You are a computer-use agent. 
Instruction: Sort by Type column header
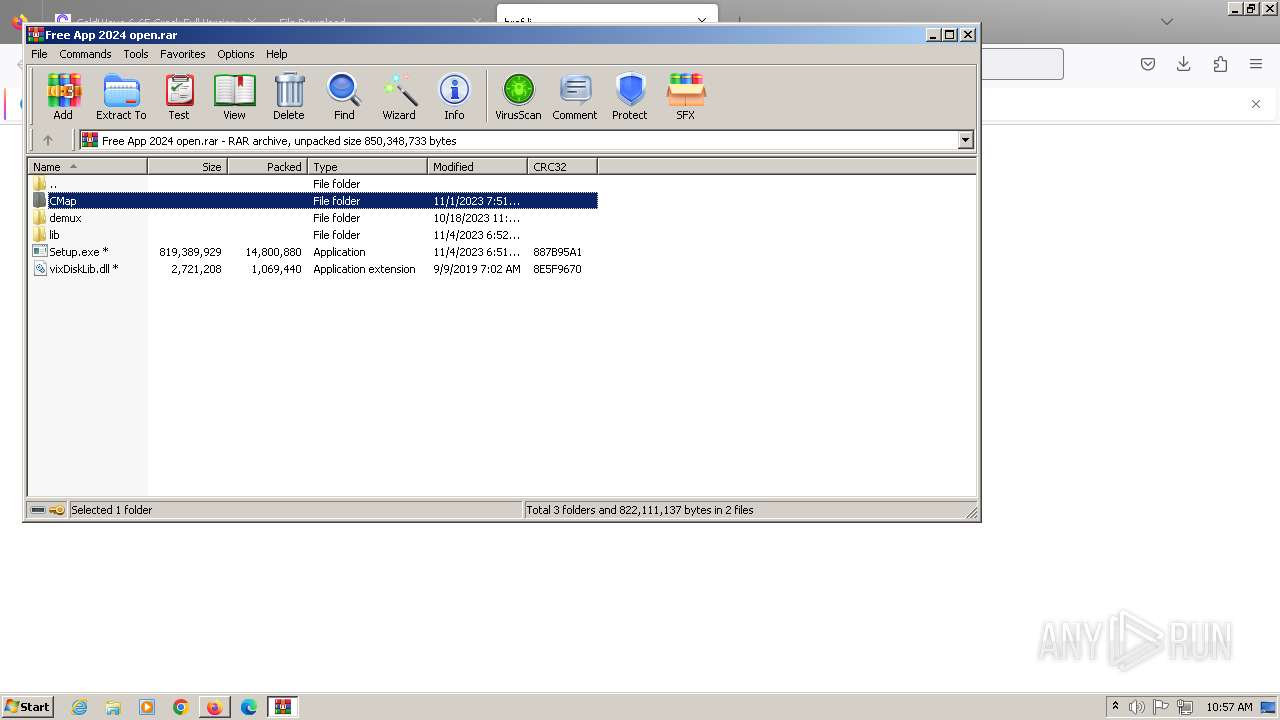(368, 167)
